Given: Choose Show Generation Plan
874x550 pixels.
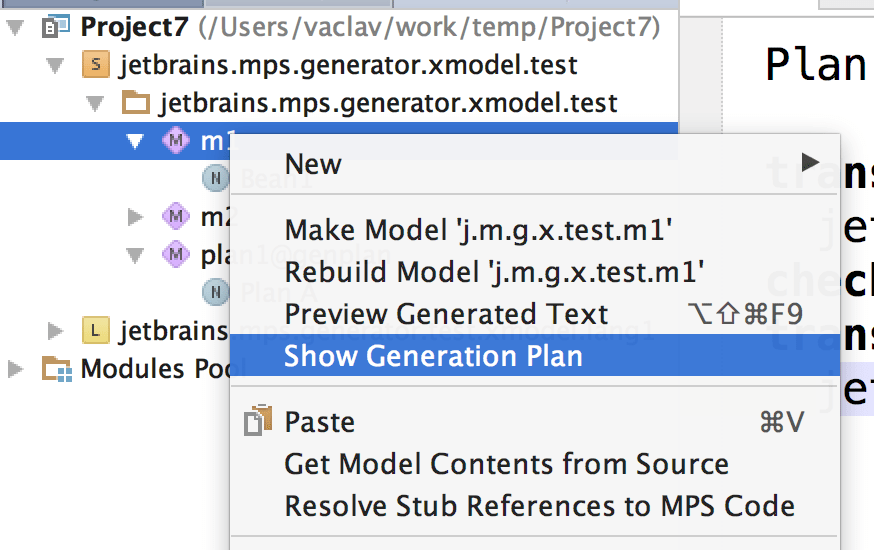Looking at the screenshot, I should click(433, 356).
